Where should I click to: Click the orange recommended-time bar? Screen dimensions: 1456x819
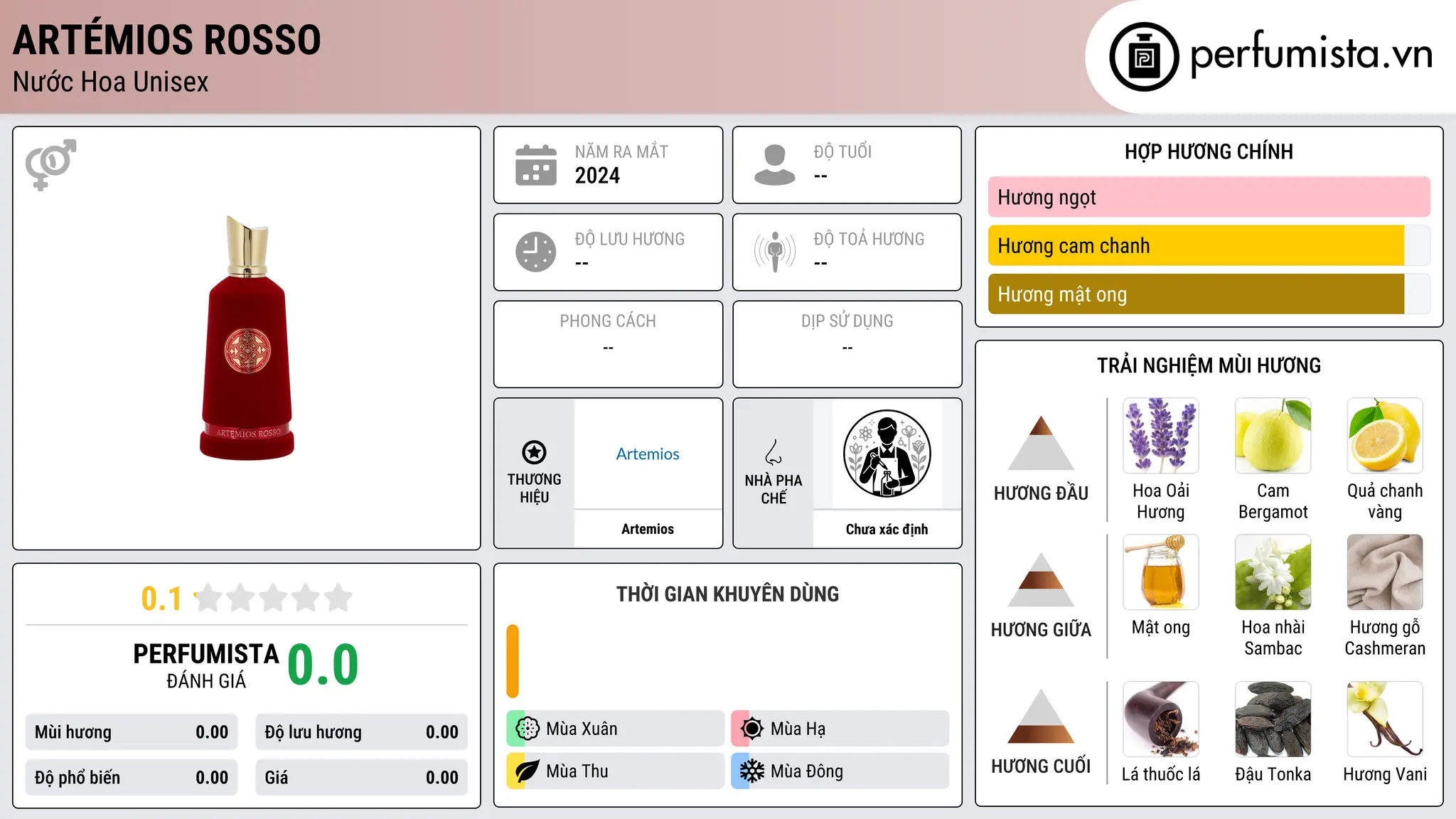pos(513,661)
